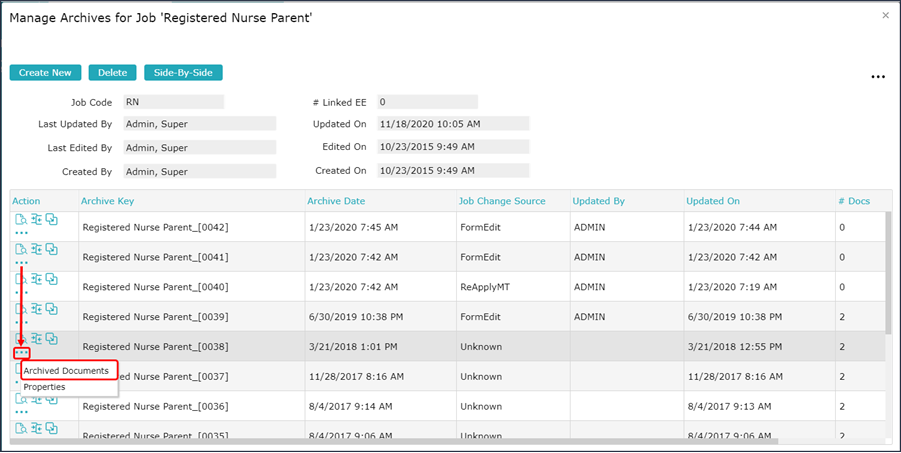The width and height of the screenshot is (901, 453).
Task: Click the view document icon for Registered Nurse Parent_[0042]
Action: (x=21, y=219)
